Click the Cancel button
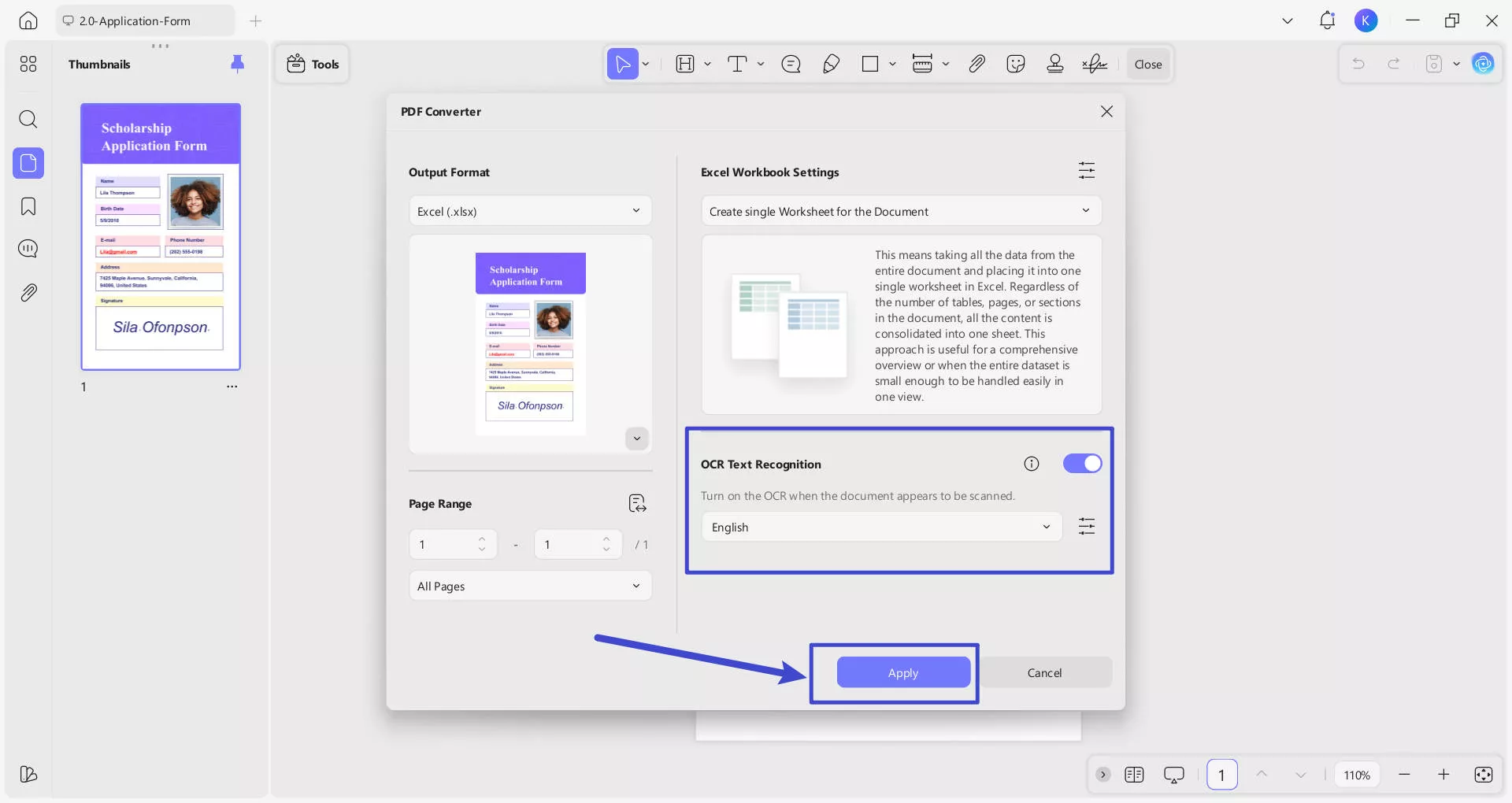The image size is (1512, 803). point(1044,672)
